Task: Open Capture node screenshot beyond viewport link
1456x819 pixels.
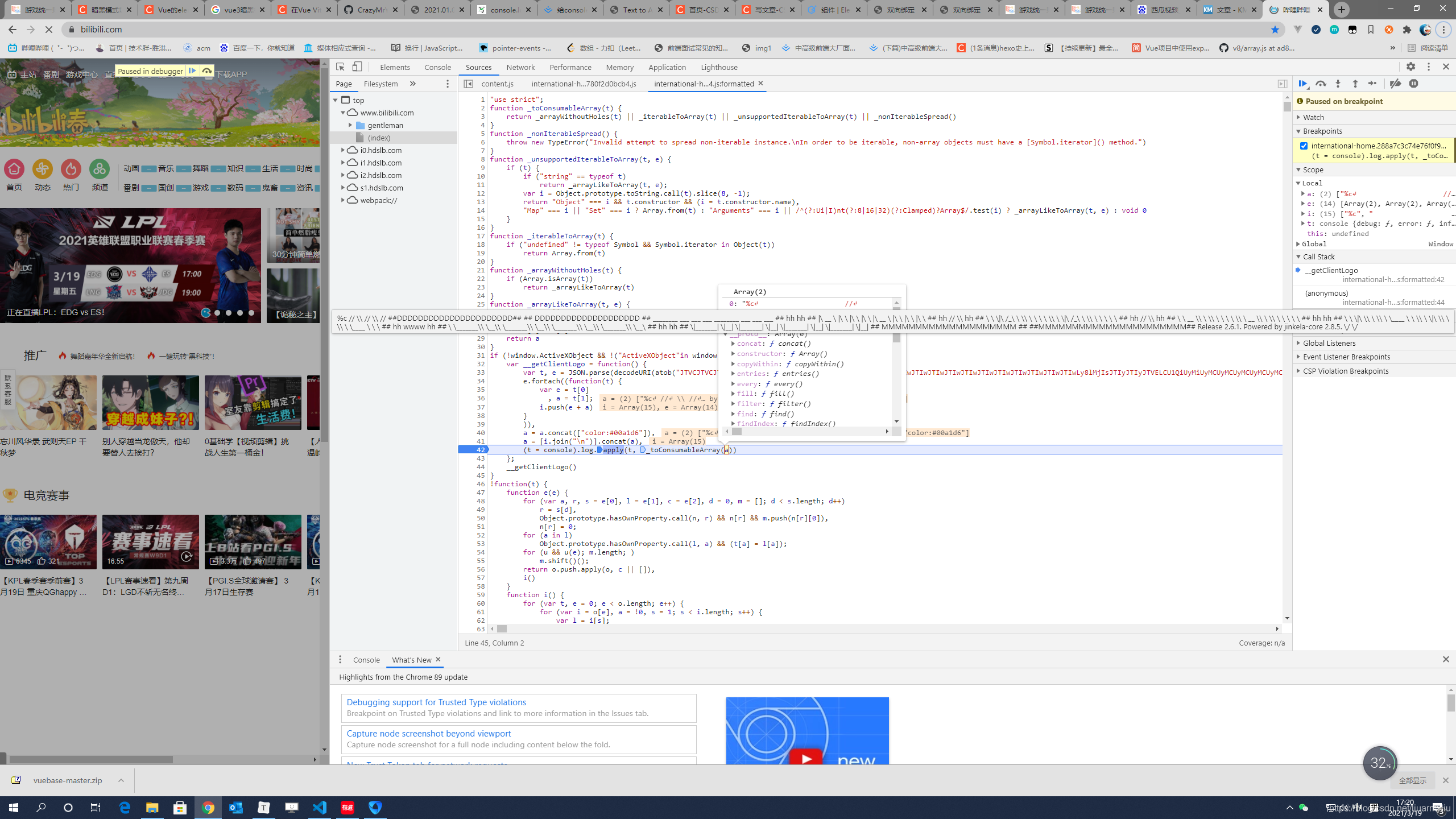Action: (x=428, y=733)
